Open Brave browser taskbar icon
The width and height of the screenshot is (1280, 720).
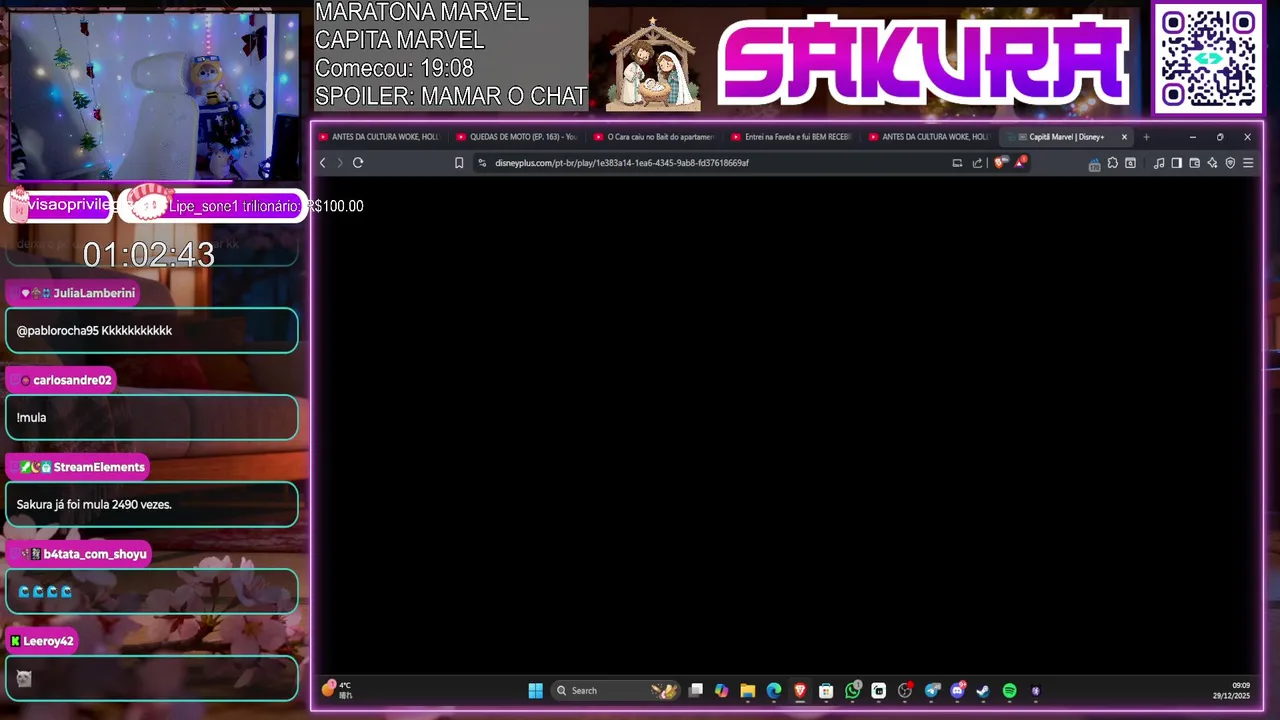coord(800,691)
